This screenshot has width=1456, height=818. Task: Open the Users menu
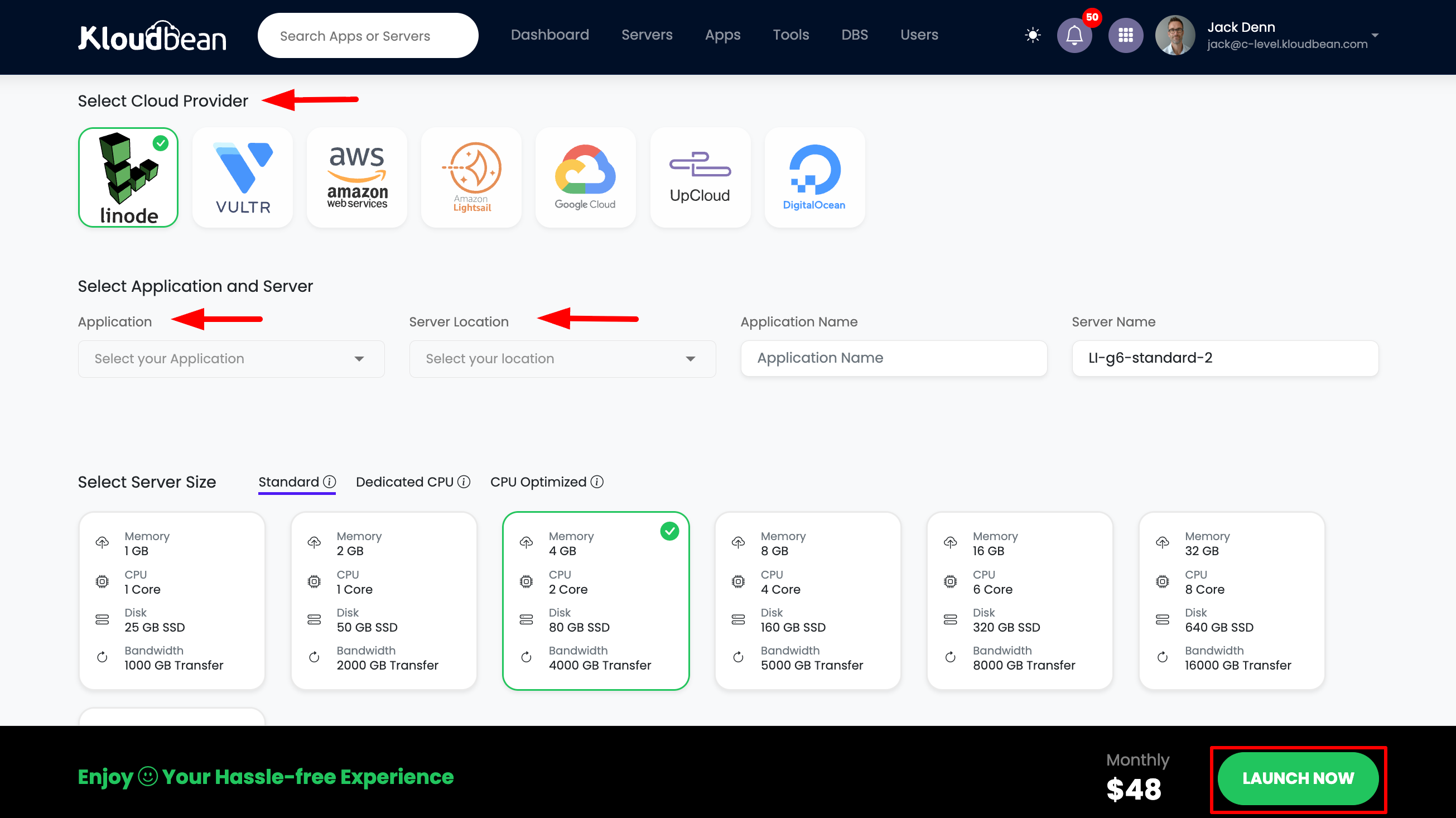(919, 35)
